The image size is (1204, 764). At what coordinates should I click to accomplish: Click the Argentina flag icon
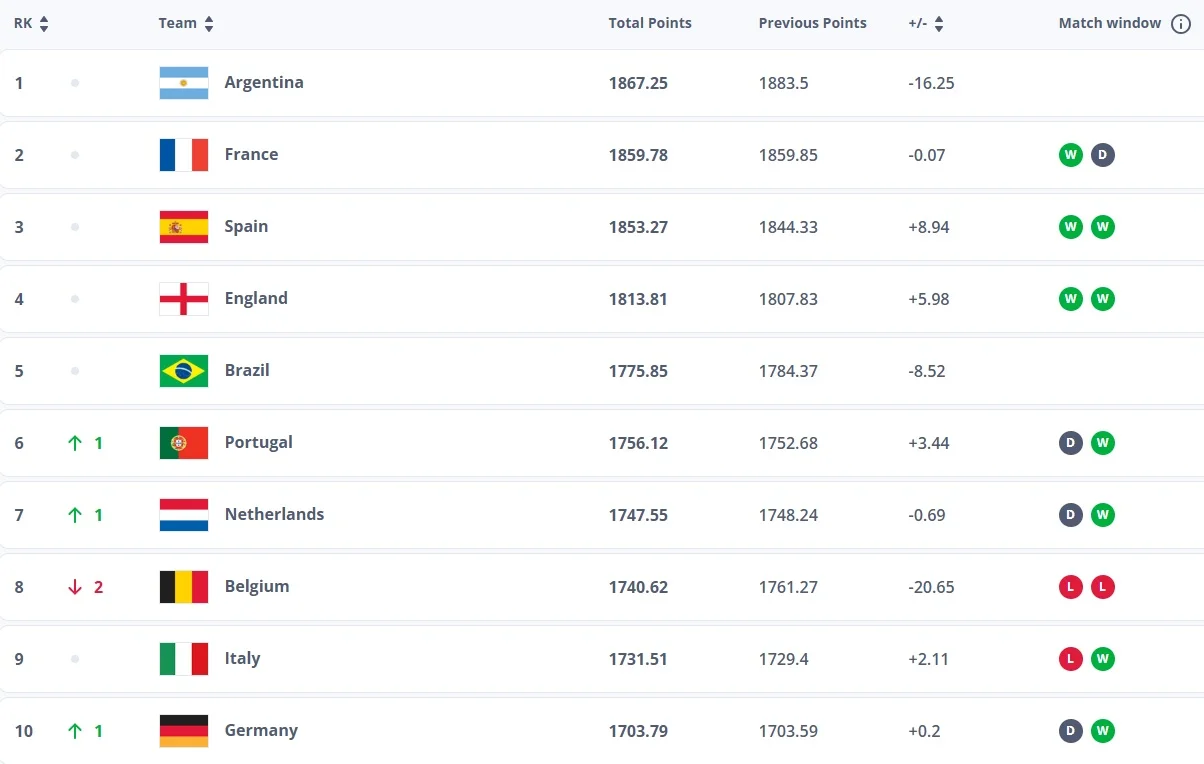coord(184,83)
